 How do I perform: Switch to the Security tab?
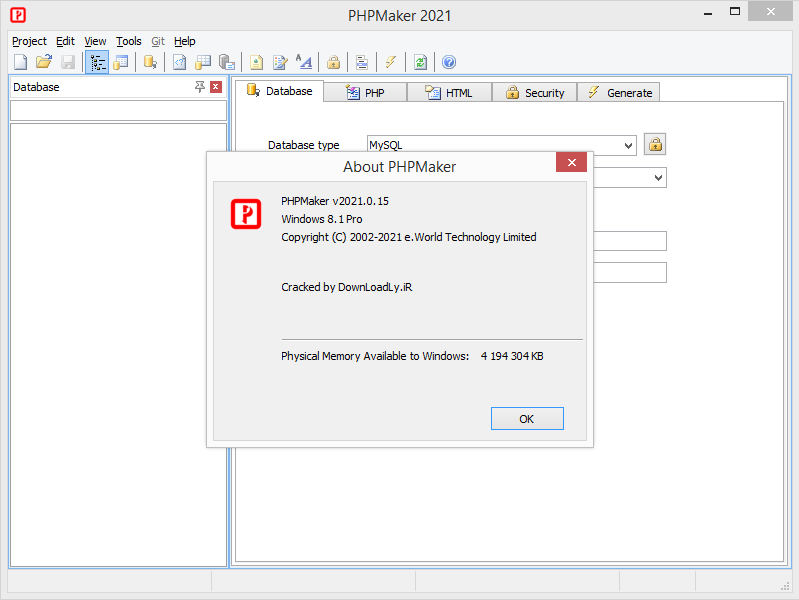(535, 93)
